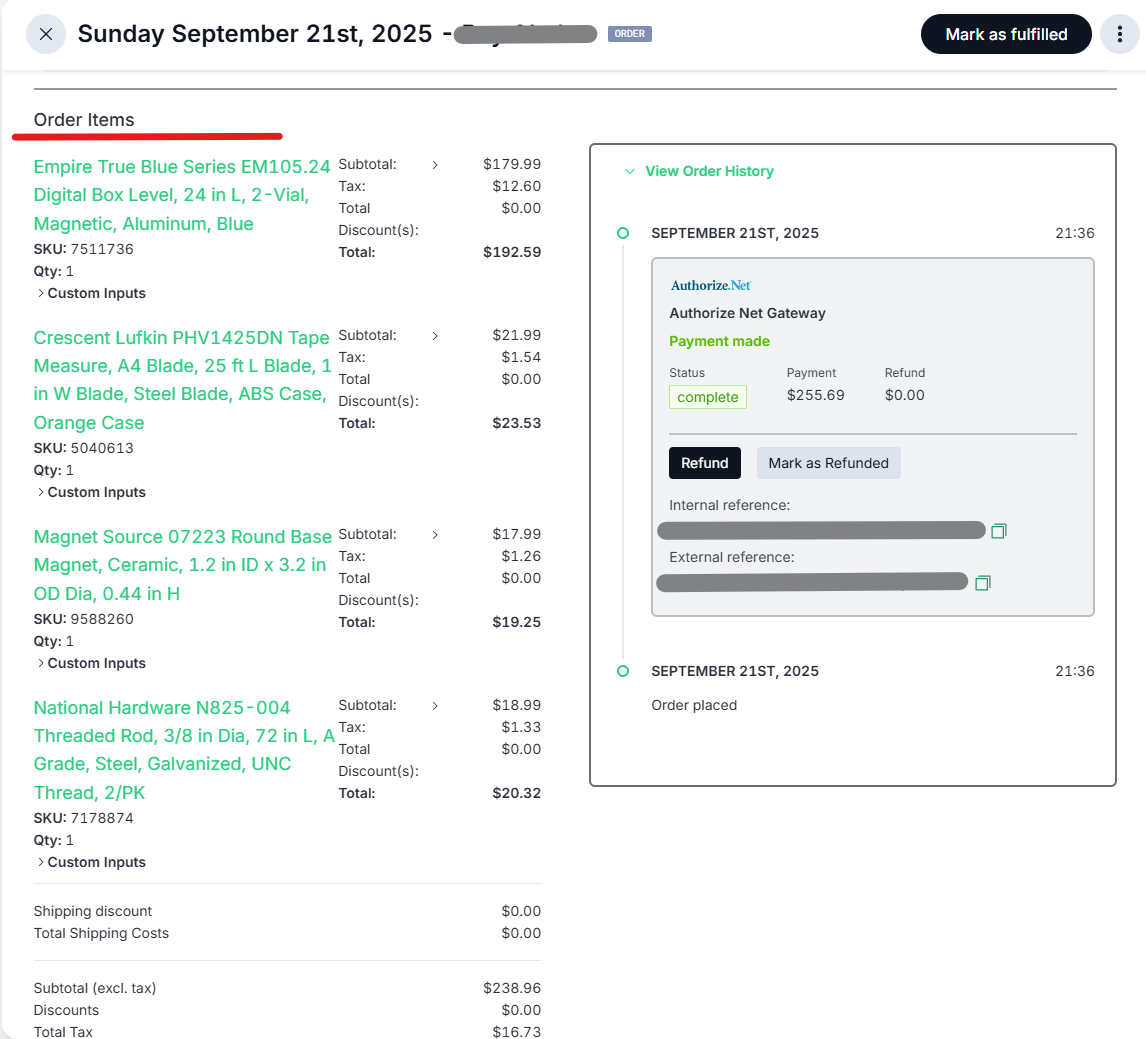Open the Crescent Lufkin Tape Measure product link
Image resolution: width=1146 pixels, height=1039 pixels.
[181, 379]
